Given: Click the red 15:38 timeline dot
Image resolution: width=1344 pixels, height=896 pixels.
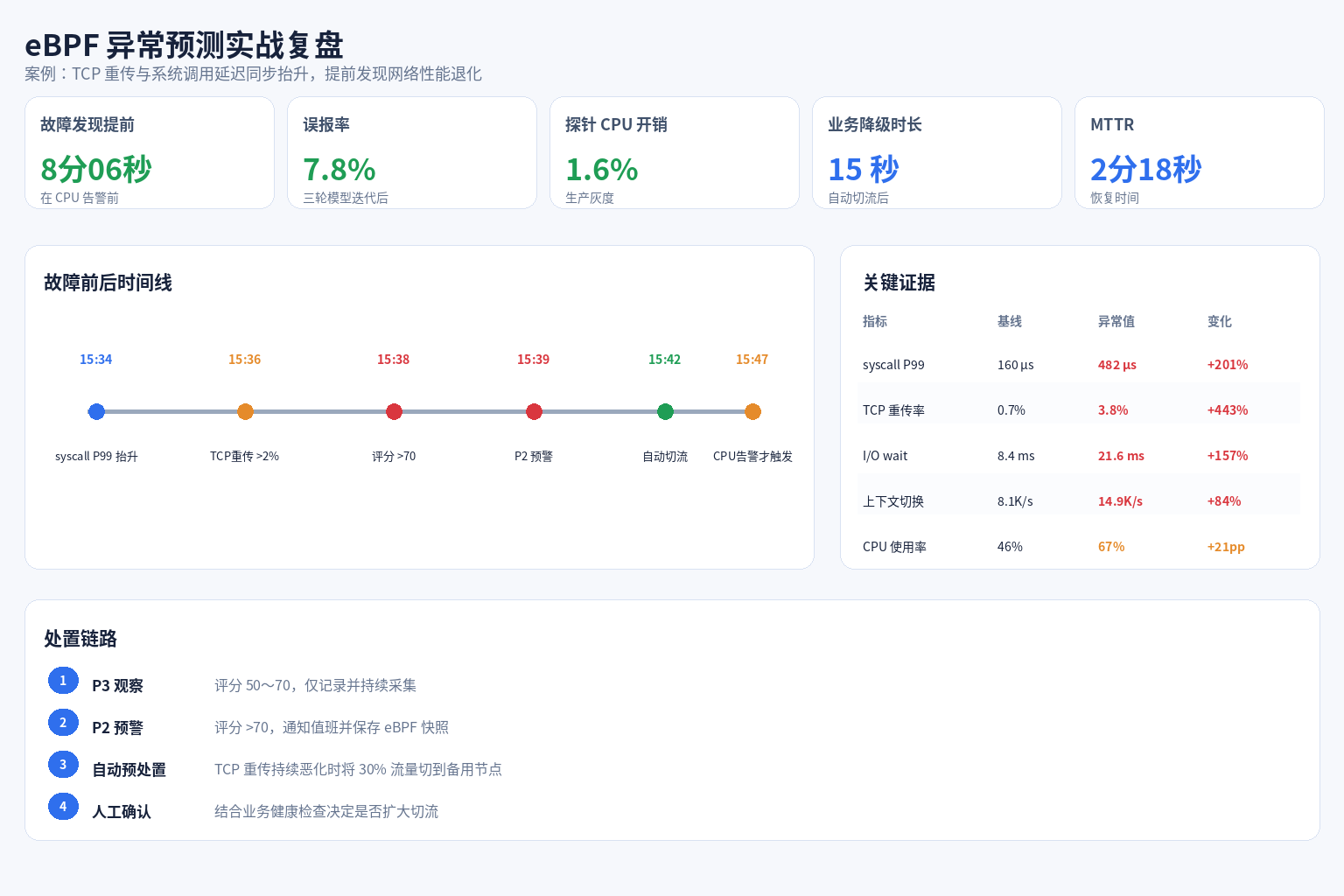Looking at the screenshot, I should point(394,411).
